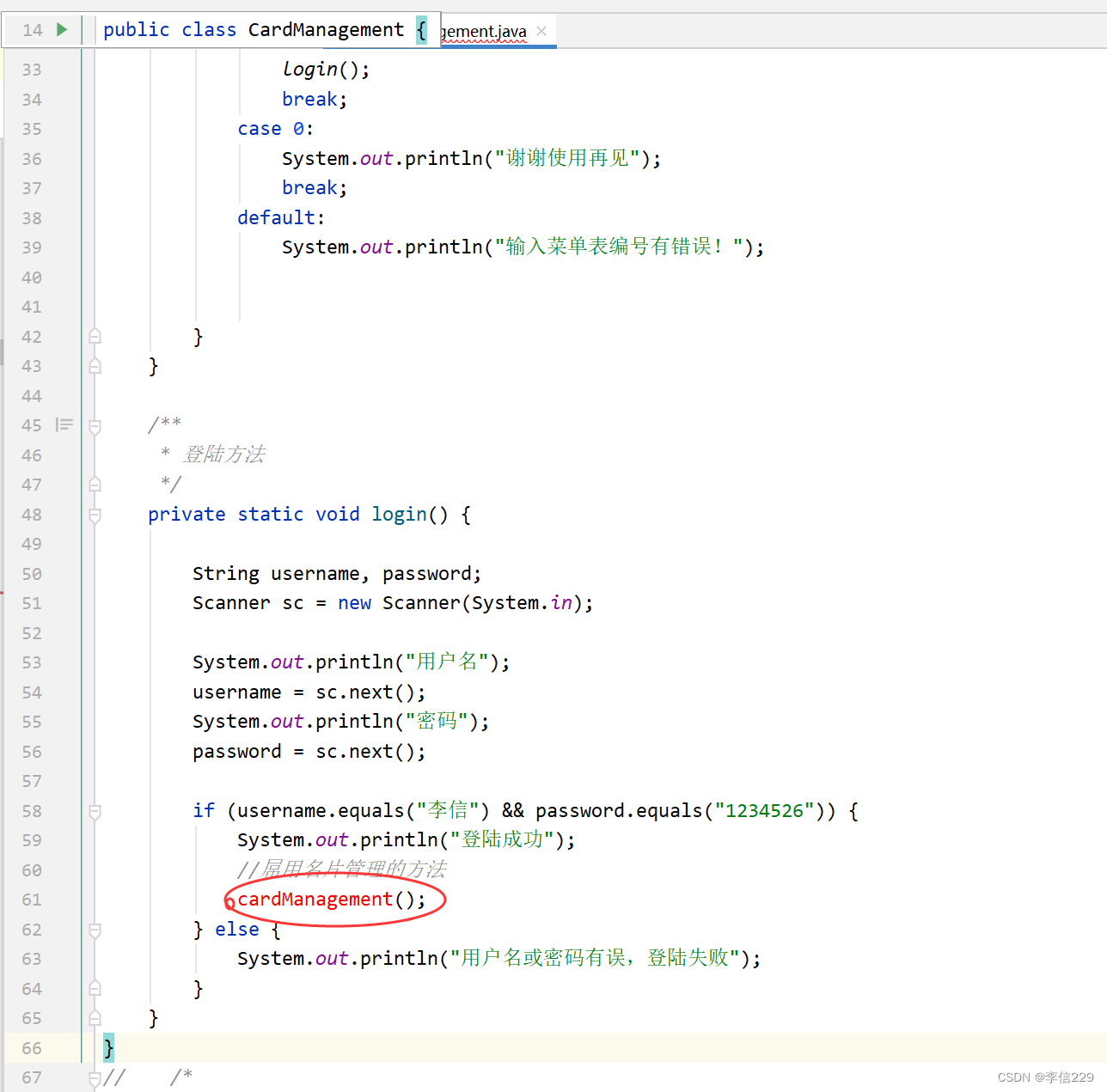Click 'private static void login() {' declaration
This screenshot has height=1092, width=1107.
tap(309, 515)
